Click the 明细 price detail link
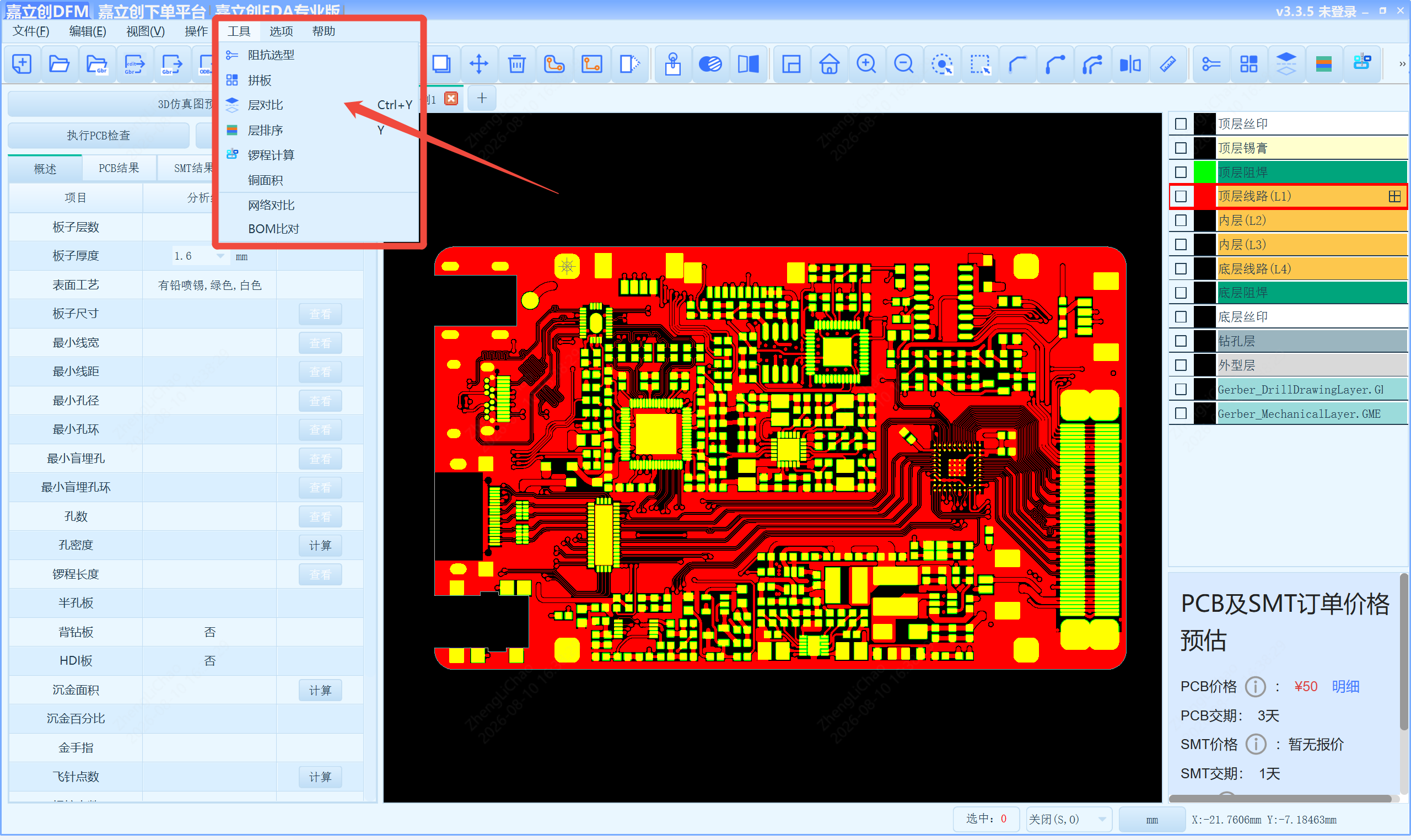 point(1345,687)
